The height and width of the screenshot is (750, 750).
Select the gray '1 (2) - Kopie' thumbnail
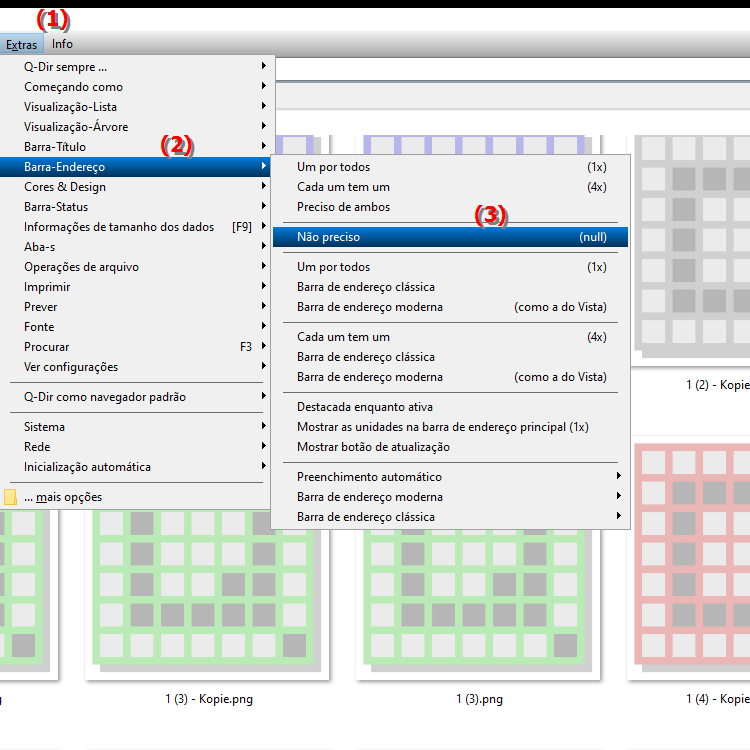pyautogui.click(x=692, y=249)
